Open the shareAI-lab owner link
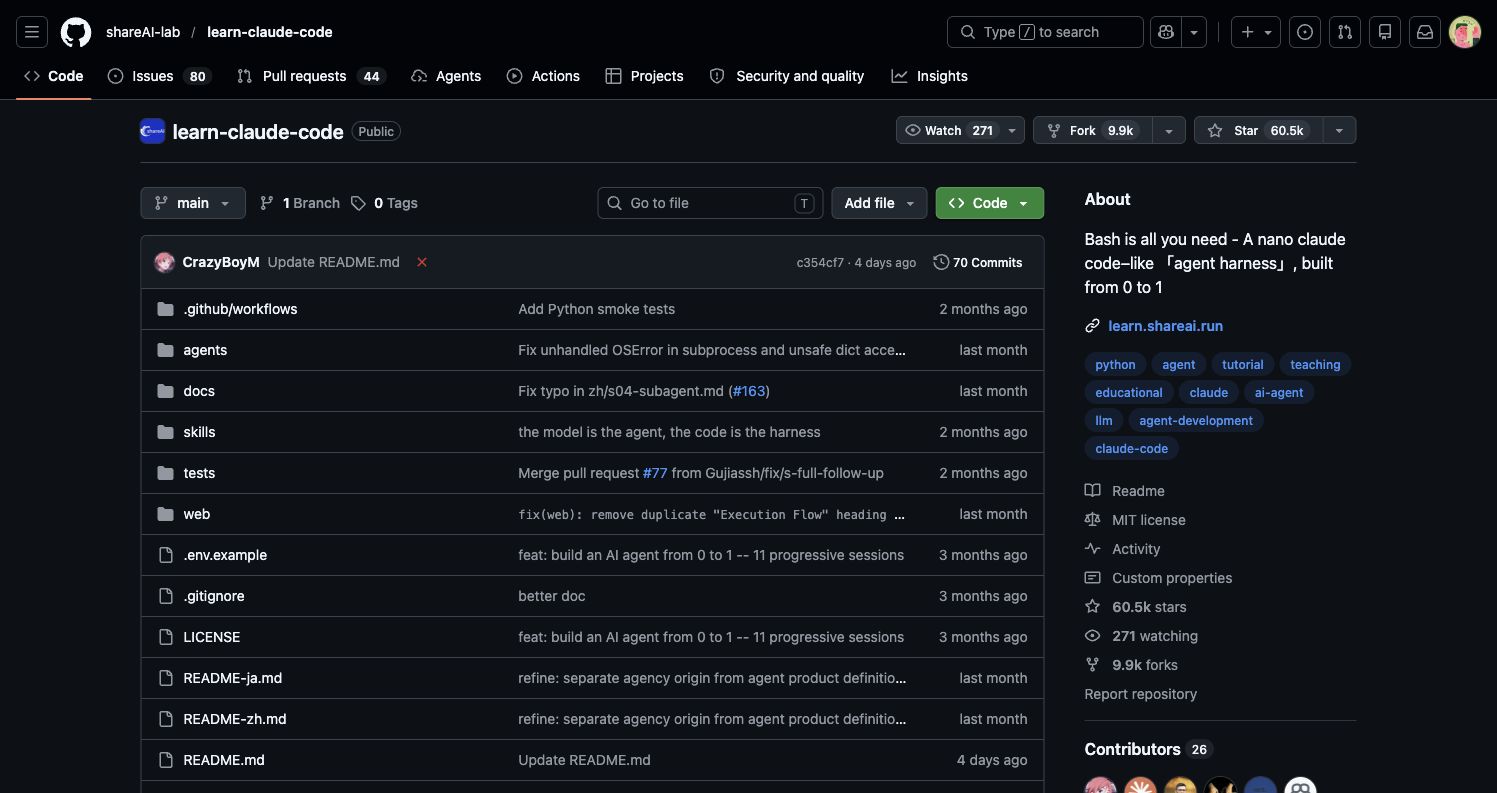 tap(143, 32)
